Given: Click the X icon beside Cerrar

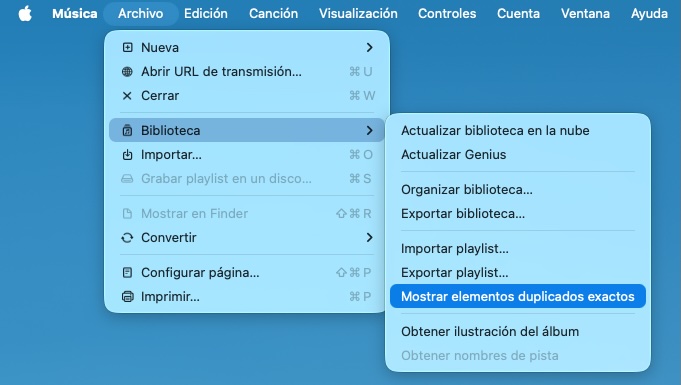Looking at the screenshot, I should [x=127, y=96].
